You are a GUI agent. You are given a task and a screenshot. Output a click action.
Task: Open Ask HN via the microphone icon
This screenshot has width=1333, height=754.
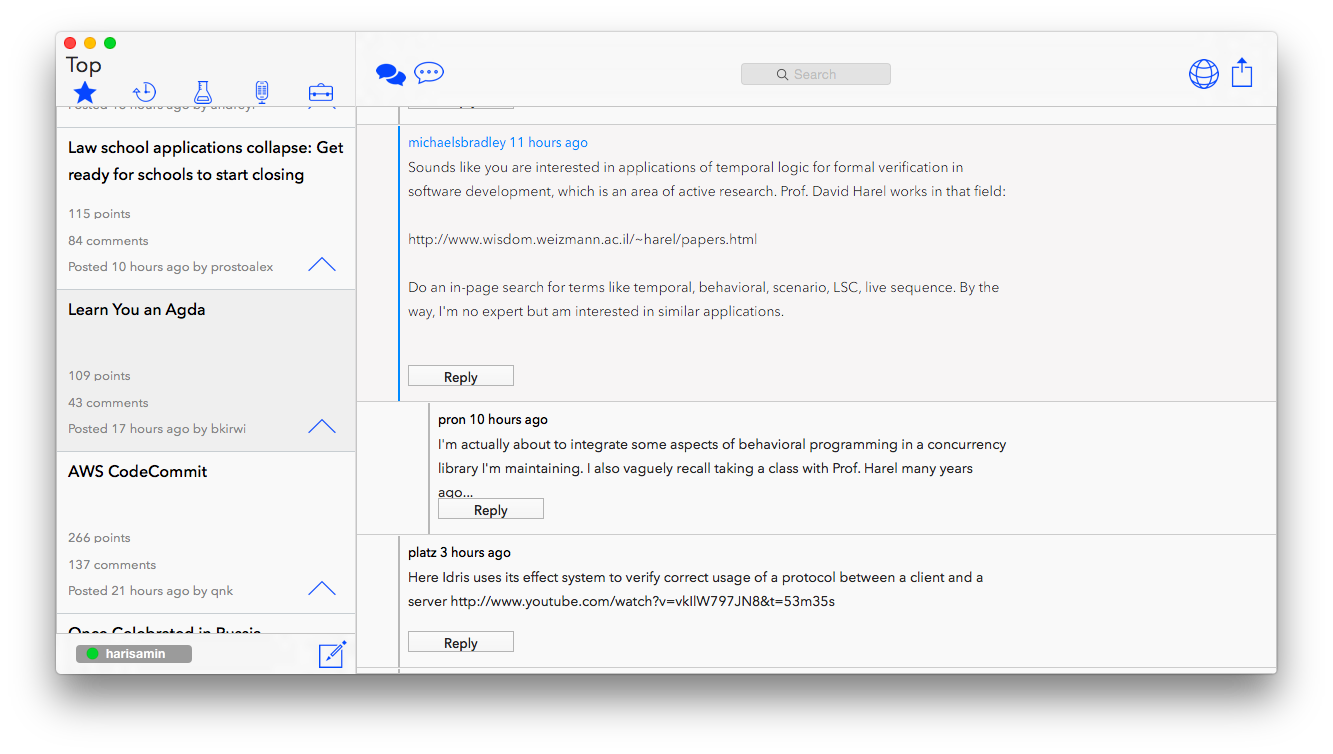(x=261, y=91)
